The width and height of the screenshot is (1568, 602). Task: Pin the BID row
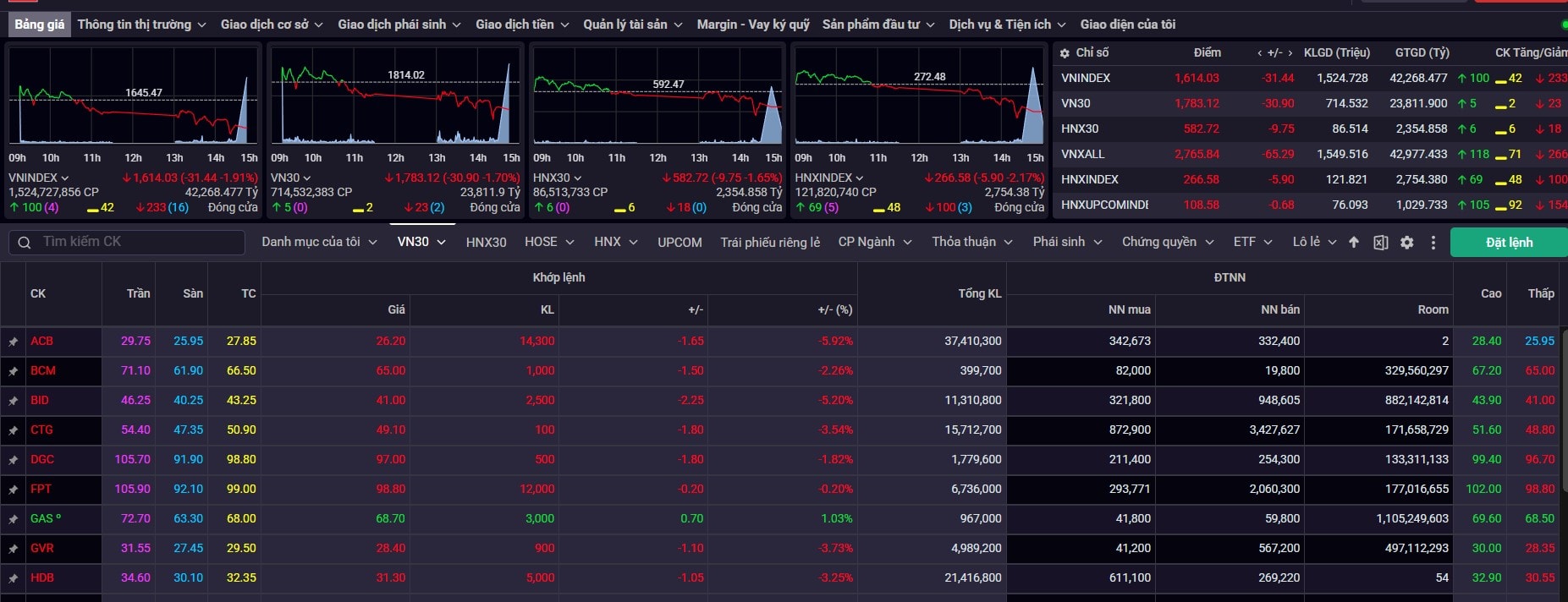point(13,401)
